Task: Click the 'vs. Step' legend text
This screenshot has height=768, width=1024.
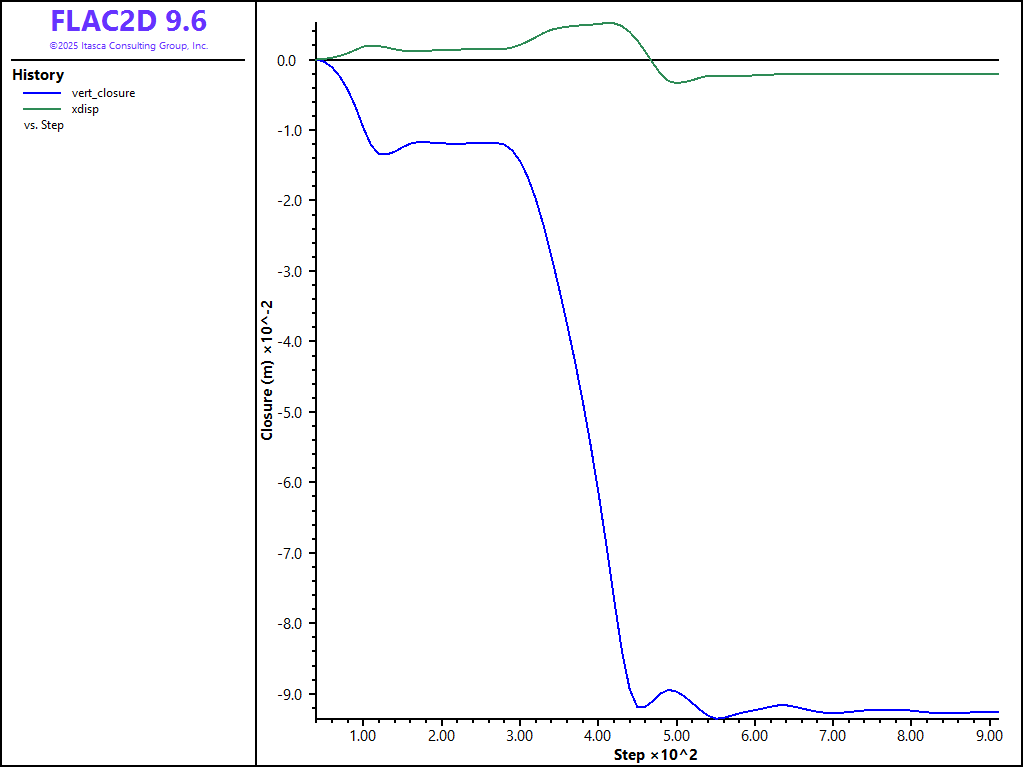Action: click(x=44, y=125)
